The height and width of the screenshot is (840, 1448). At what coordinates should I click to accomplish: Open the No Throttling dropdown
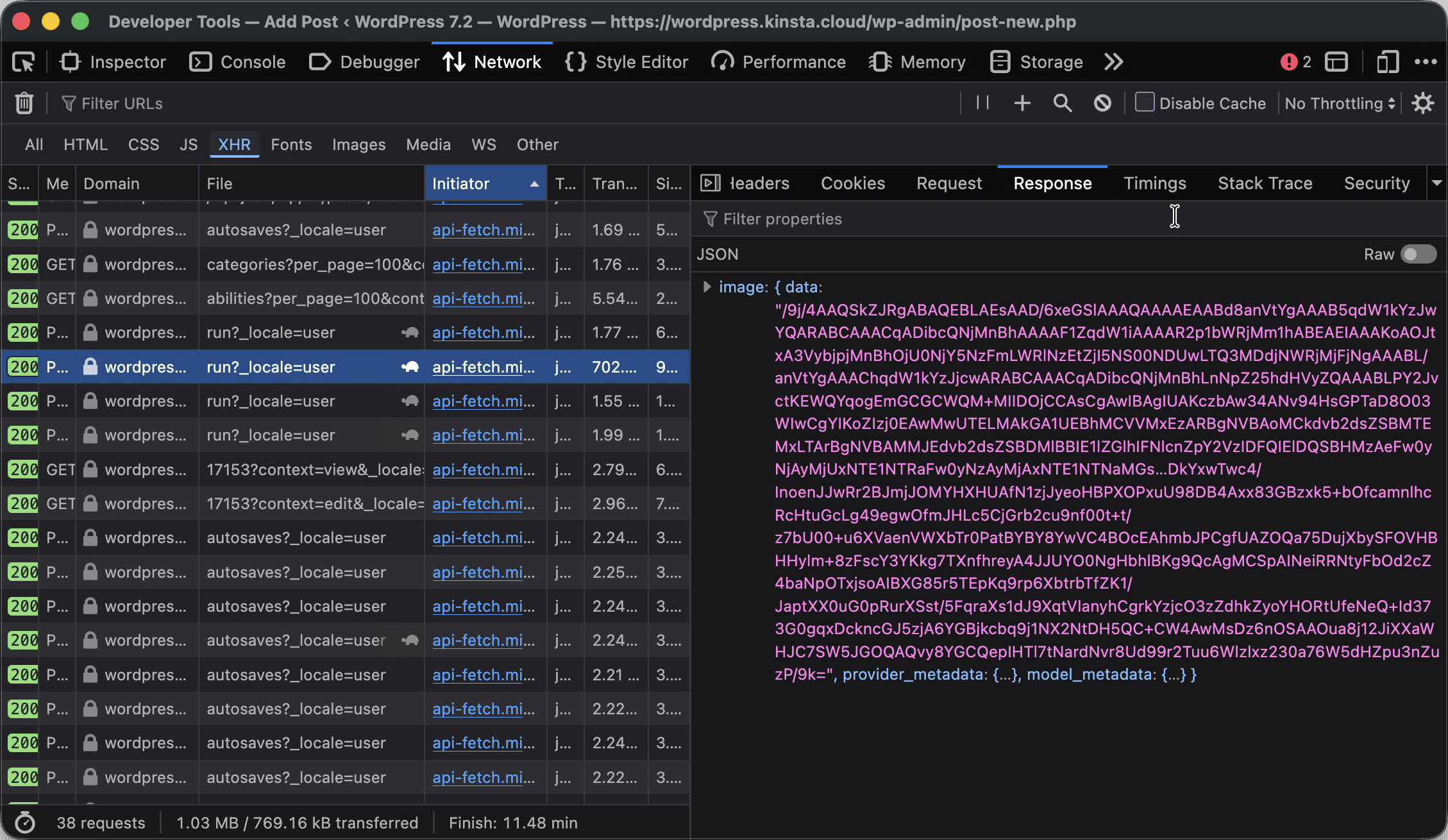click(1340, 103)
